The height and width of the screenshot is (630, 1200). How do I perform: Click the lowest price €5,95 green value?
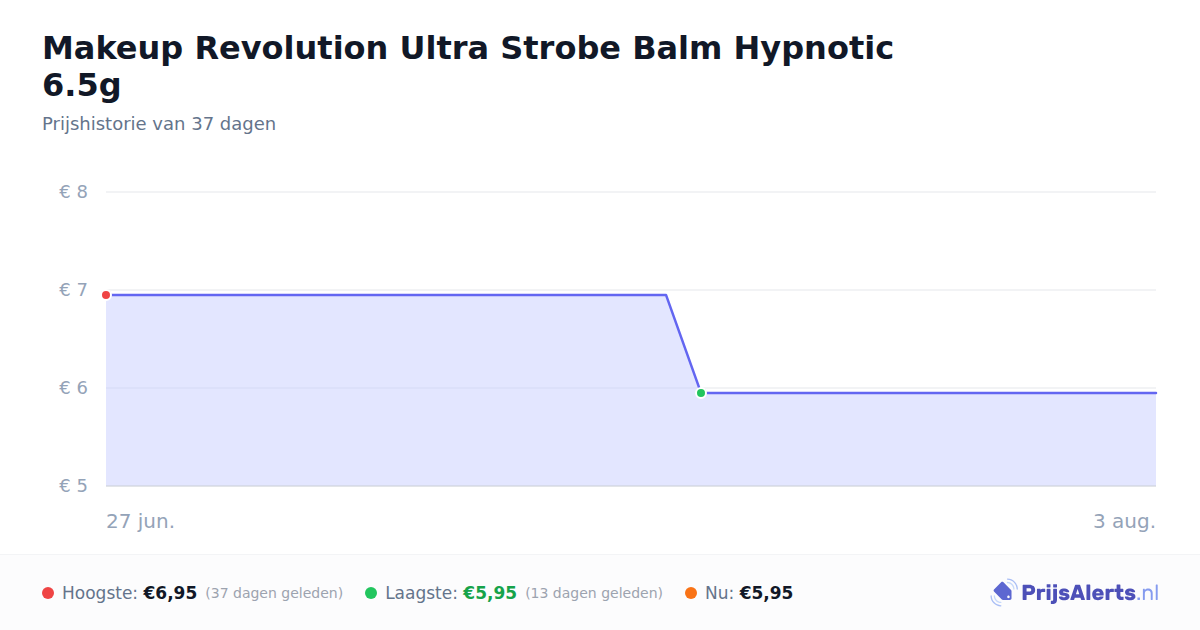(490, 593)
